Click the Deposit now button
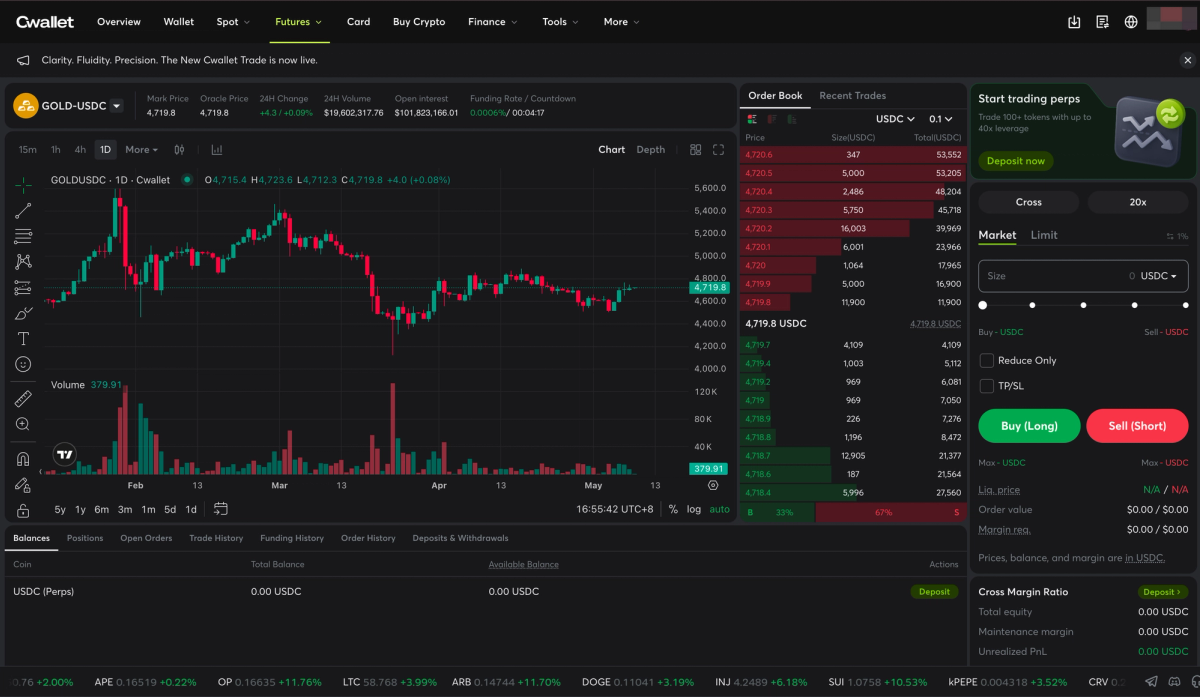Viewport: 1200px width, 697px height. pos(1016,161)
